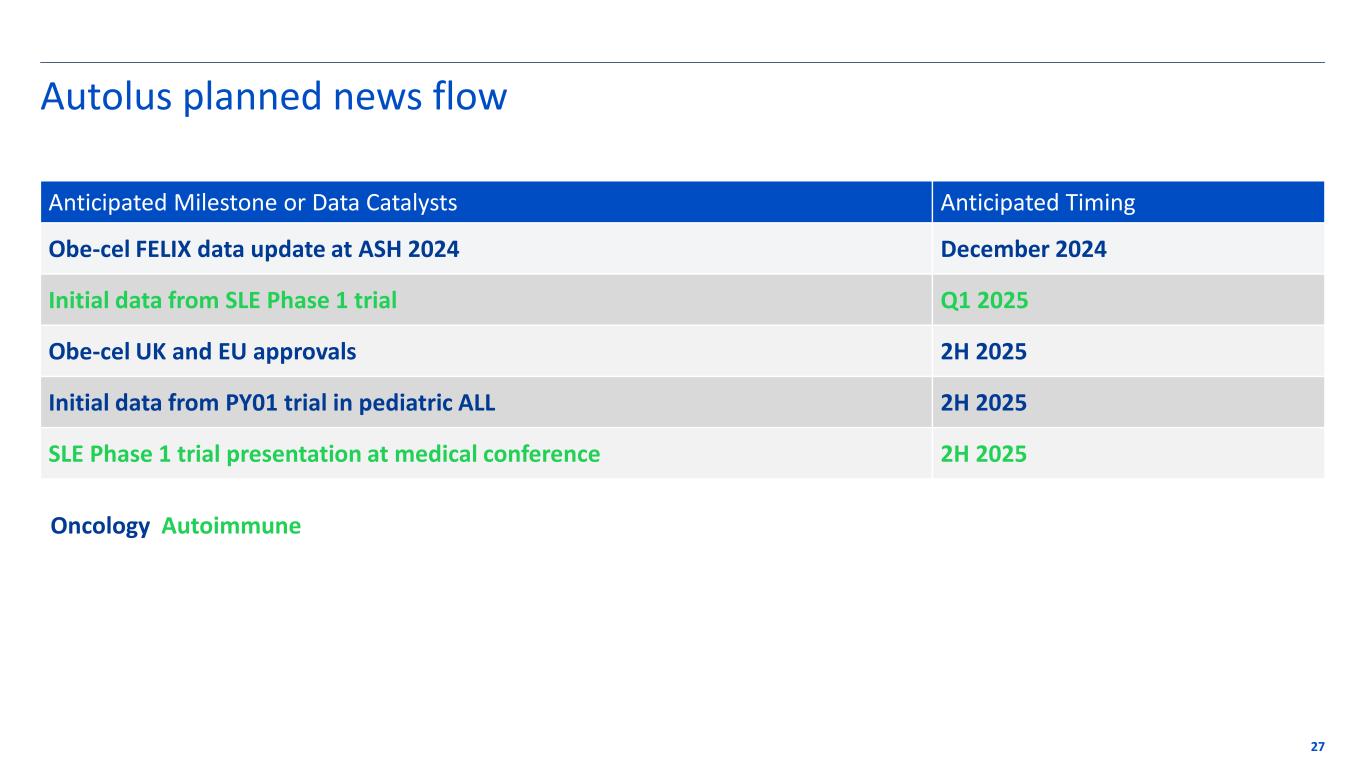Viewport: 1365px width, 768px height.
Task: Click SLE trial presentation at medical conference
Action: point(324,454)
